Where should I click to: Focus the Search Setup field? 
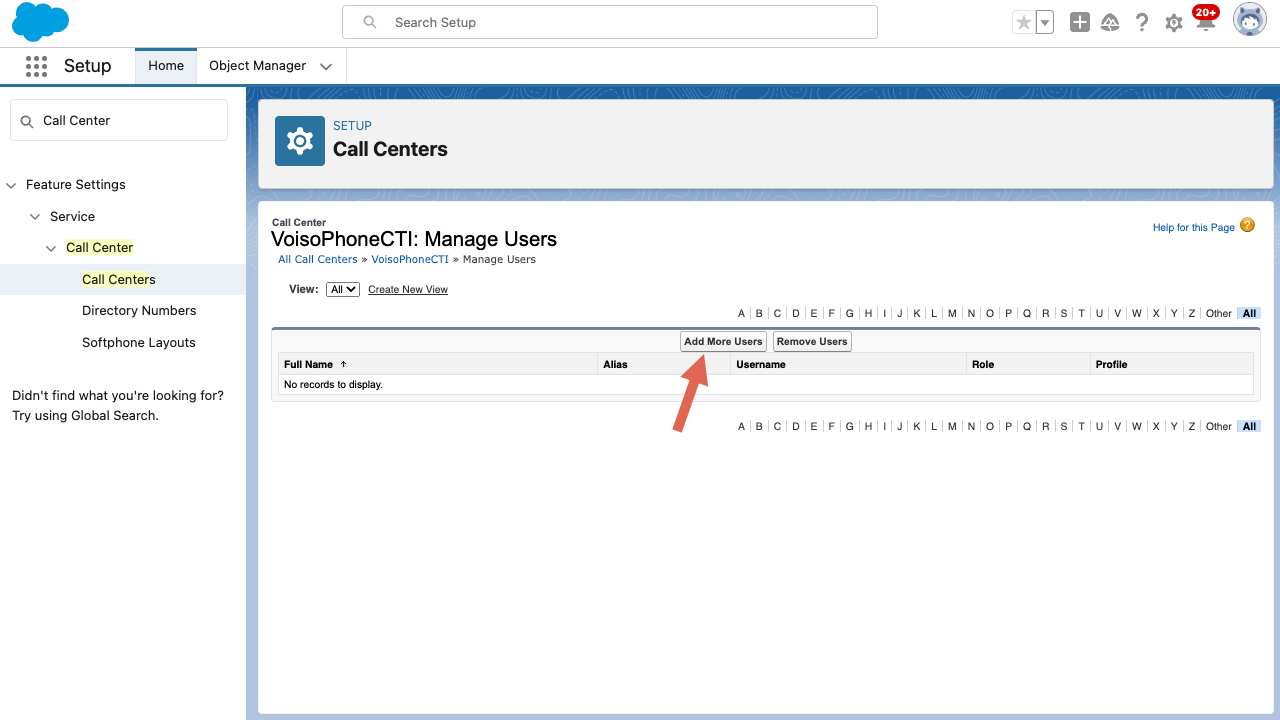[x=610, y=22]
